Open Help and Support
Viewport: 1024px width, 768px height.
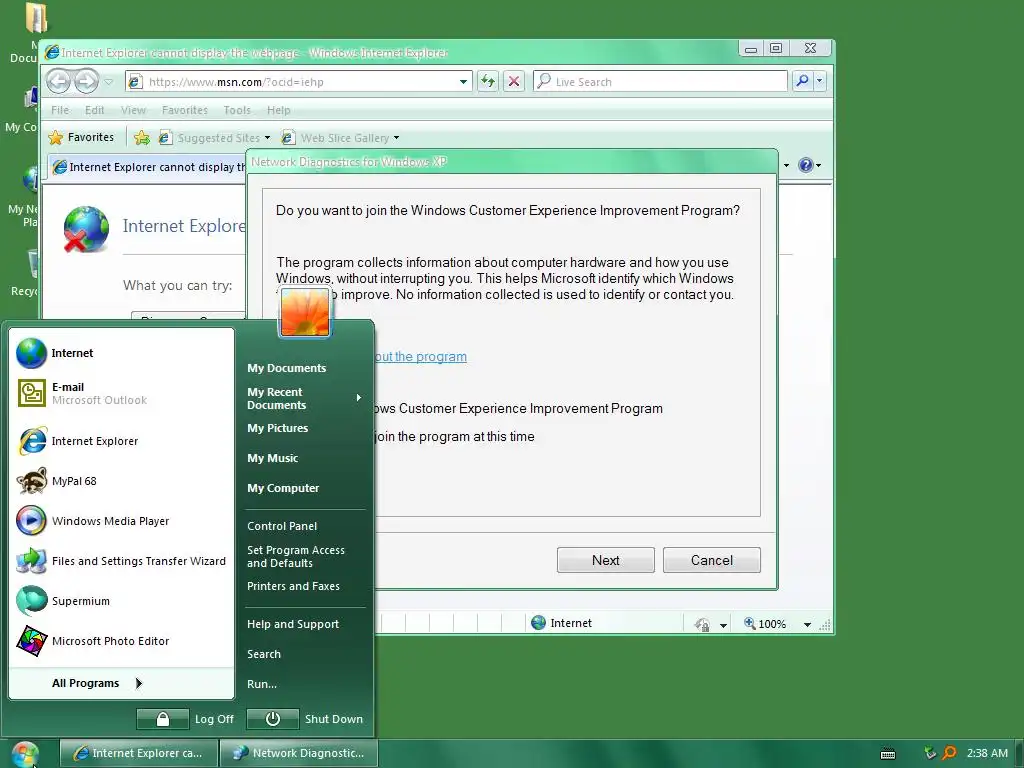tap(293, 624)
